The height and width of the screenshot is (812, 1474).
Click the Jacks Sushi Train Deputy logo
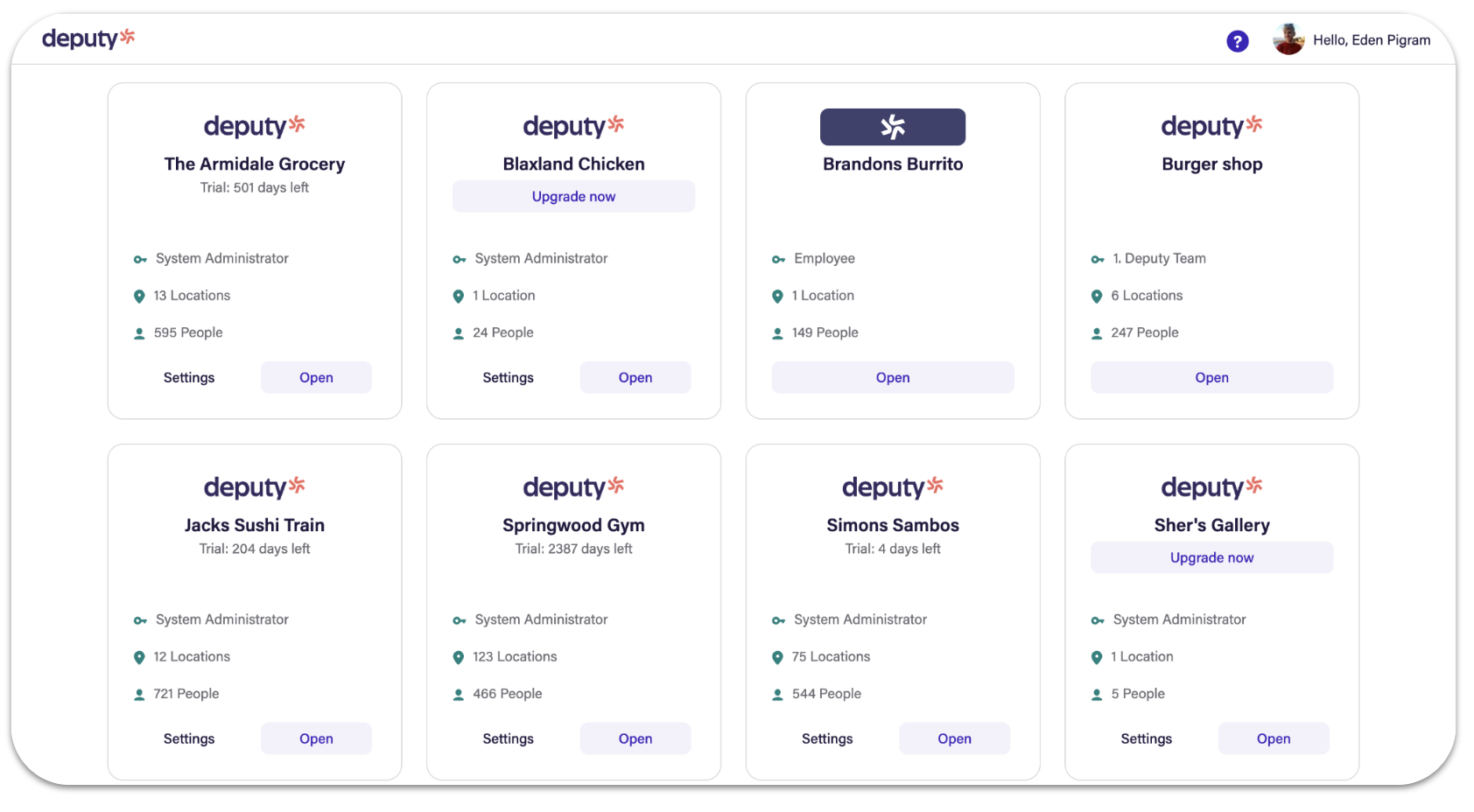tap(255, 487)
